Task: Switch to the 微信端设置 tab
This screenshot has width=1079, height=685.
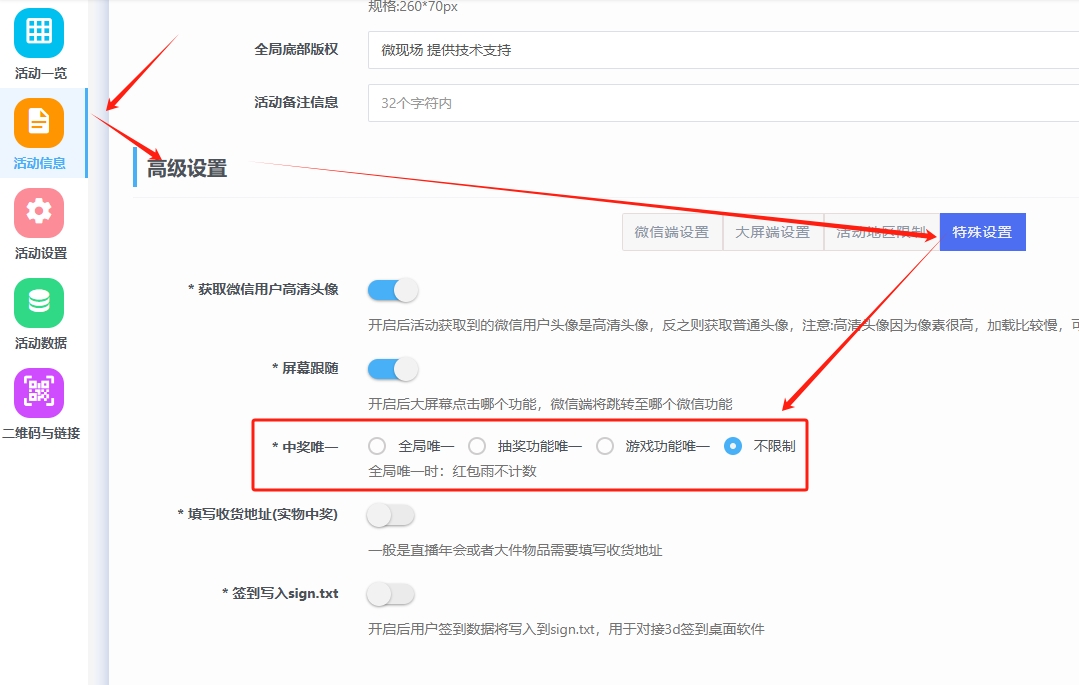Action: click(x=672, y=232)
